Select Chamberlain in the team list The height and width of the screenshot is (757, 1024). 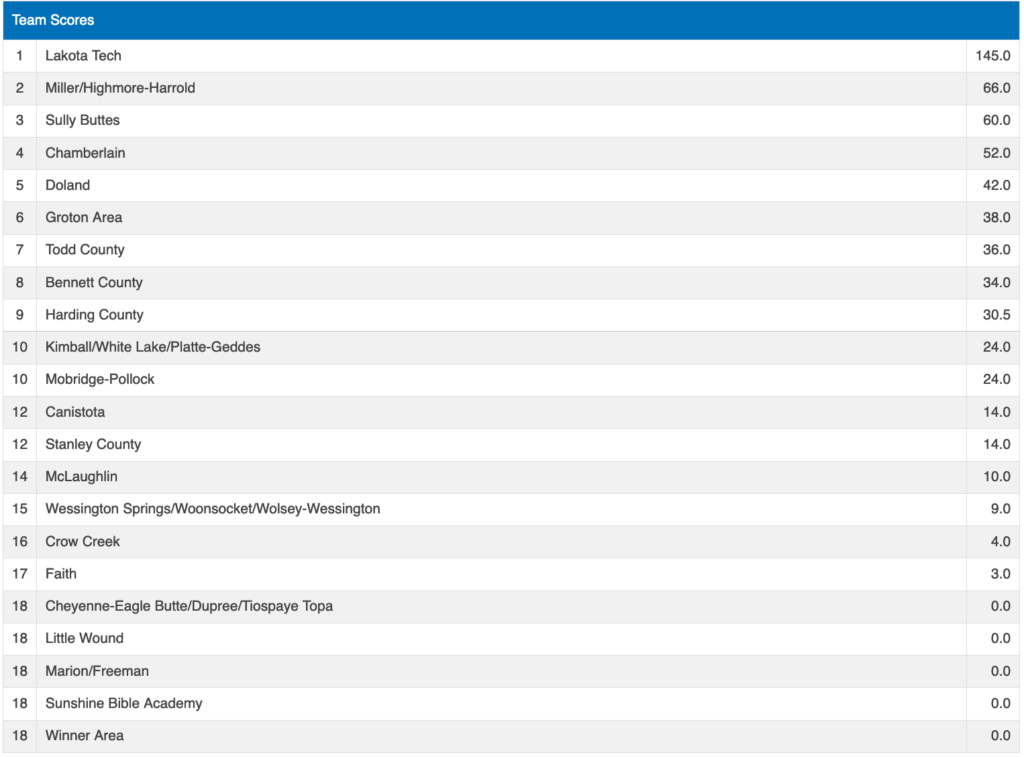[85, 153]
